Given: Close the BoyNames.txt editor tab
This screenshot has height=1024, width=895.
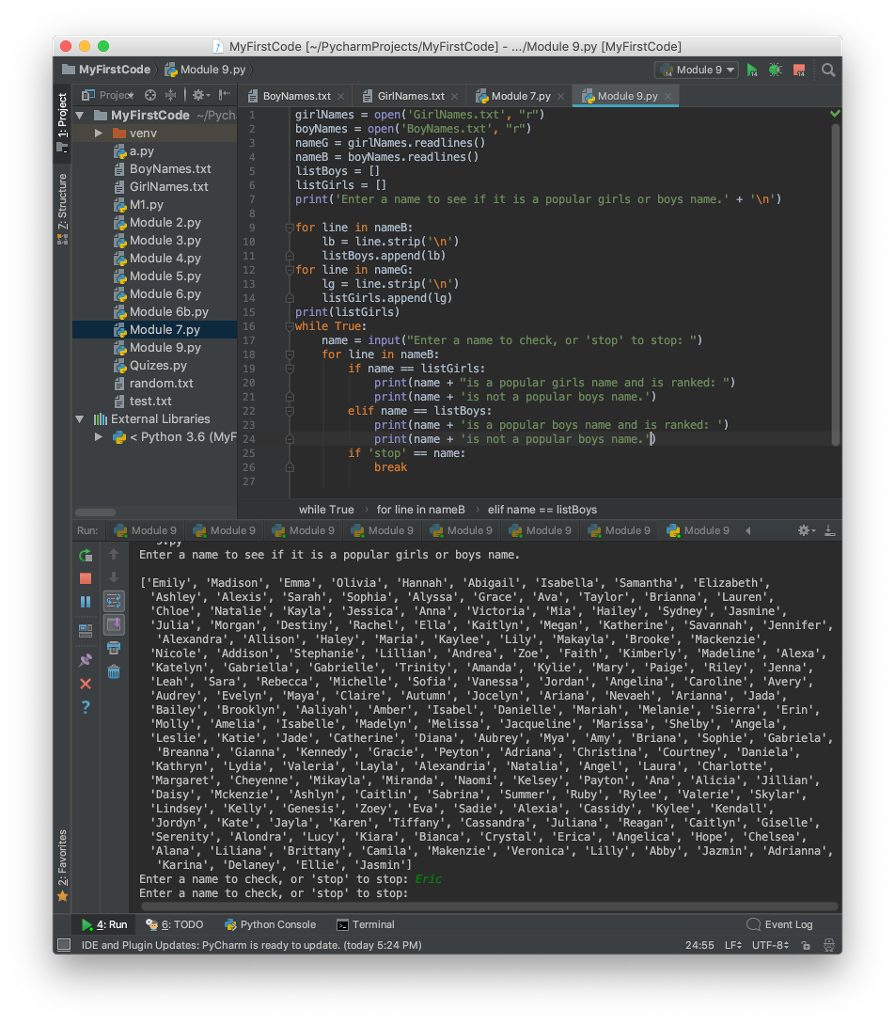Looking at the screenshot, I should click(340, 96).
